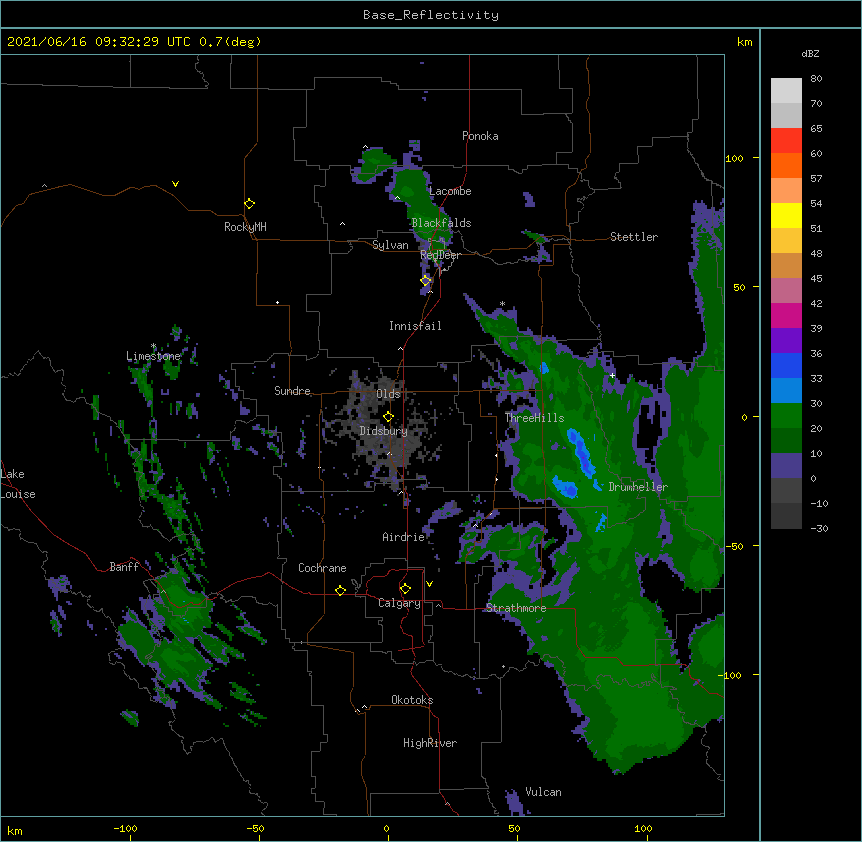
Task: Click the Blackfalds label on the map
Action: pyautogui.click(x=441, y=223)
